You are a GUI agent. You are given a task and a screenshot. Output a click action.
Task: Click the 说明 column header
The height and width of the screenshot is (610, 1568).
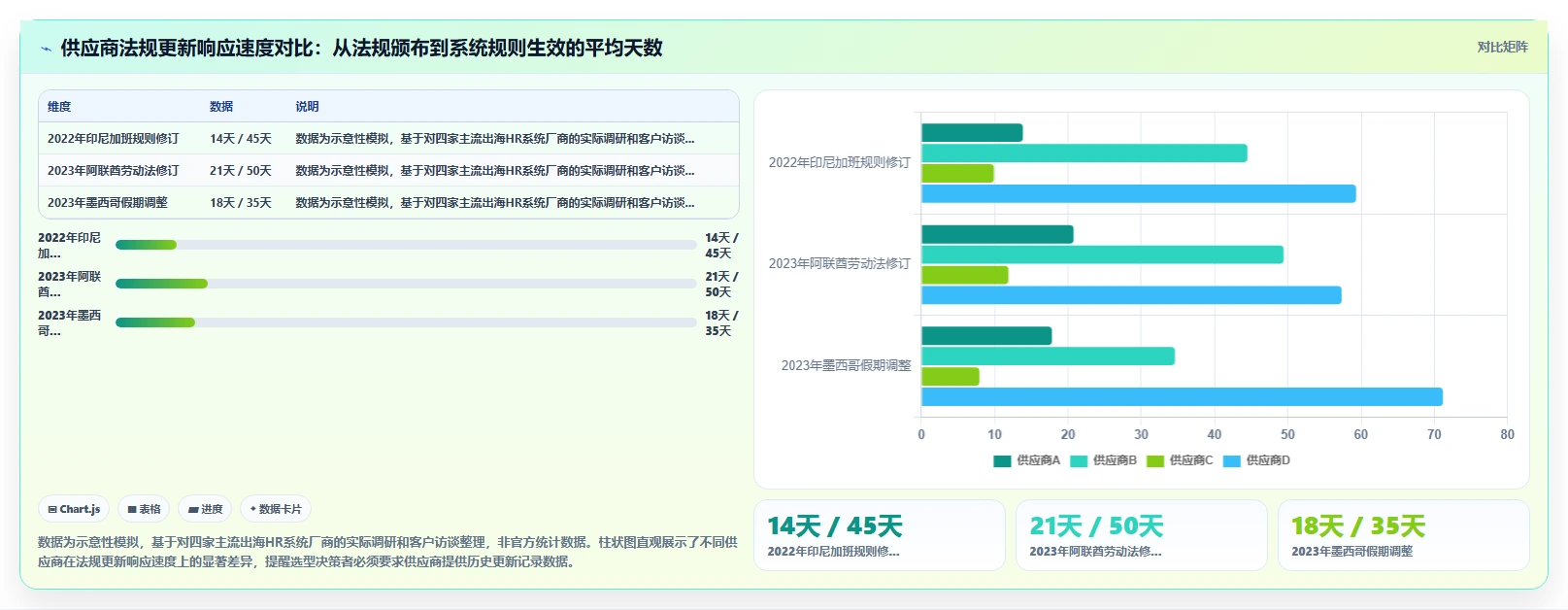[307, 107]
